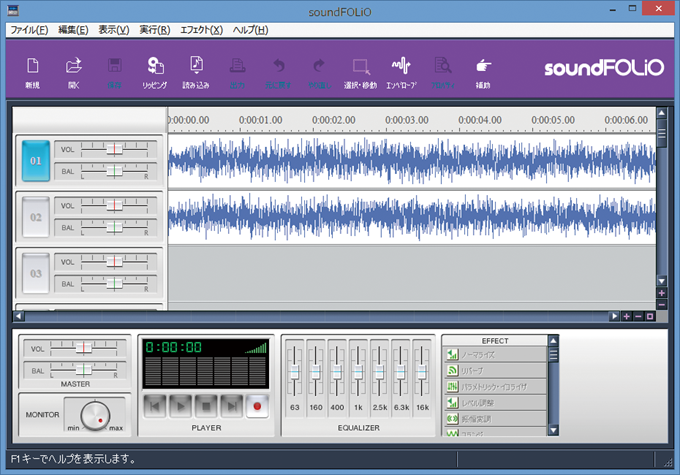680x475 pixels.
Task: Zoom out horizontally with timeline minus button
Action: click(638, 317)
